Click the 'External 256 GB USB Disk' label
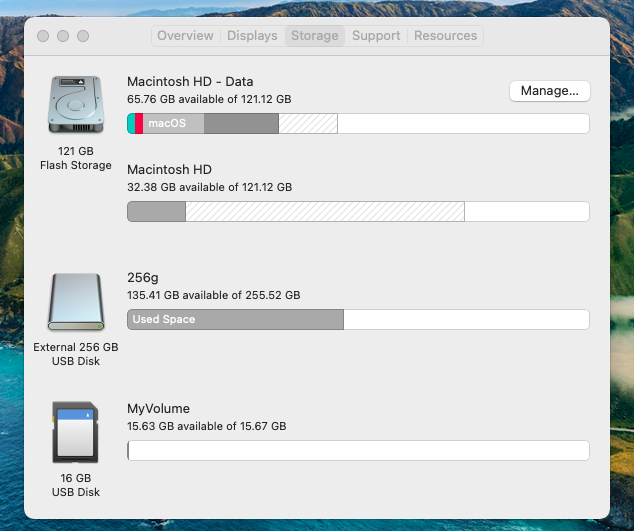634x531 pixels. point(76,354)
